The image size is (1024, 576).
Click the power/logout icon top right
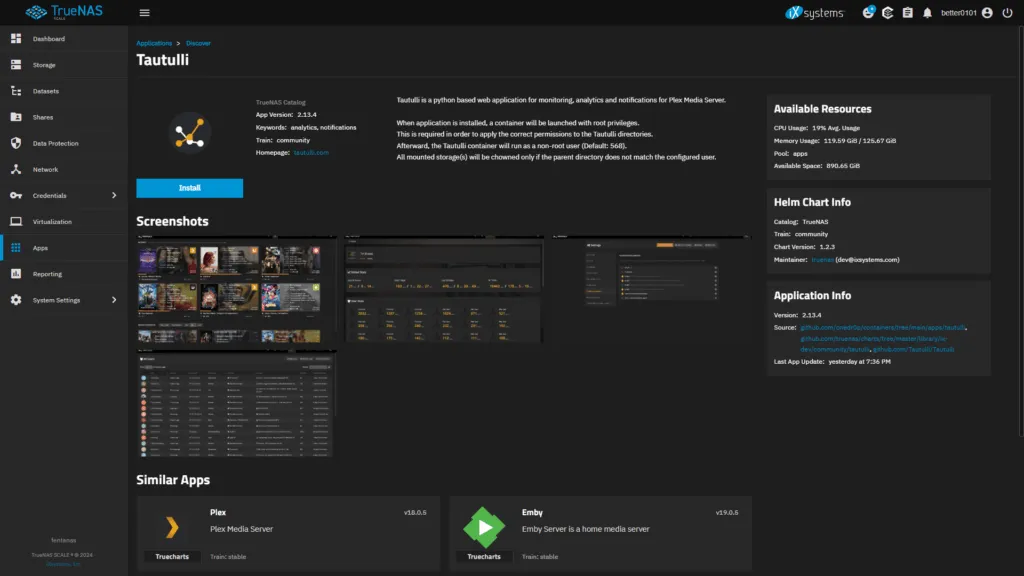point(1009,13)
